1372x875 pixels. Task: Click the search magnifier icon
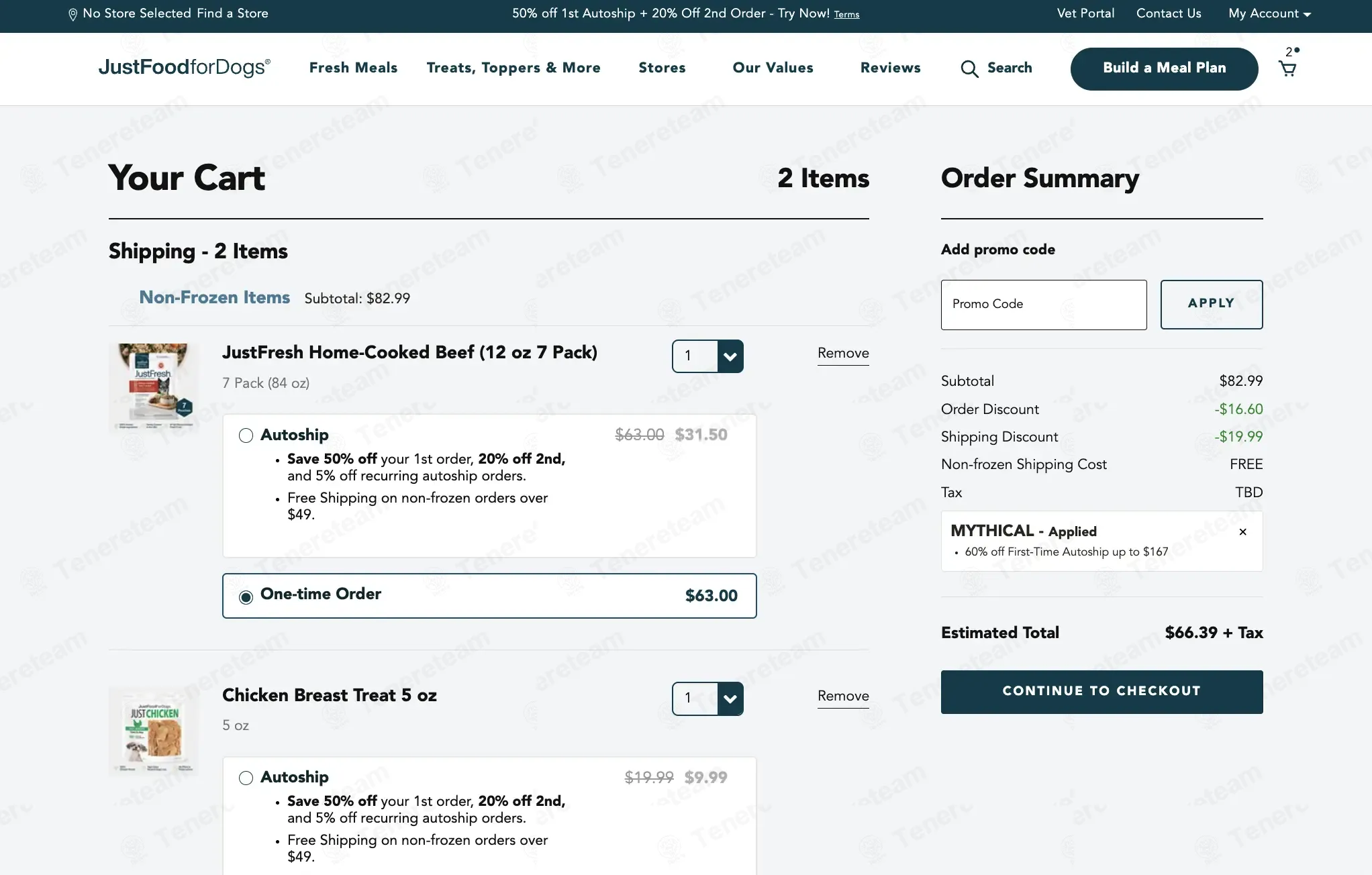[x=969, y=68]
